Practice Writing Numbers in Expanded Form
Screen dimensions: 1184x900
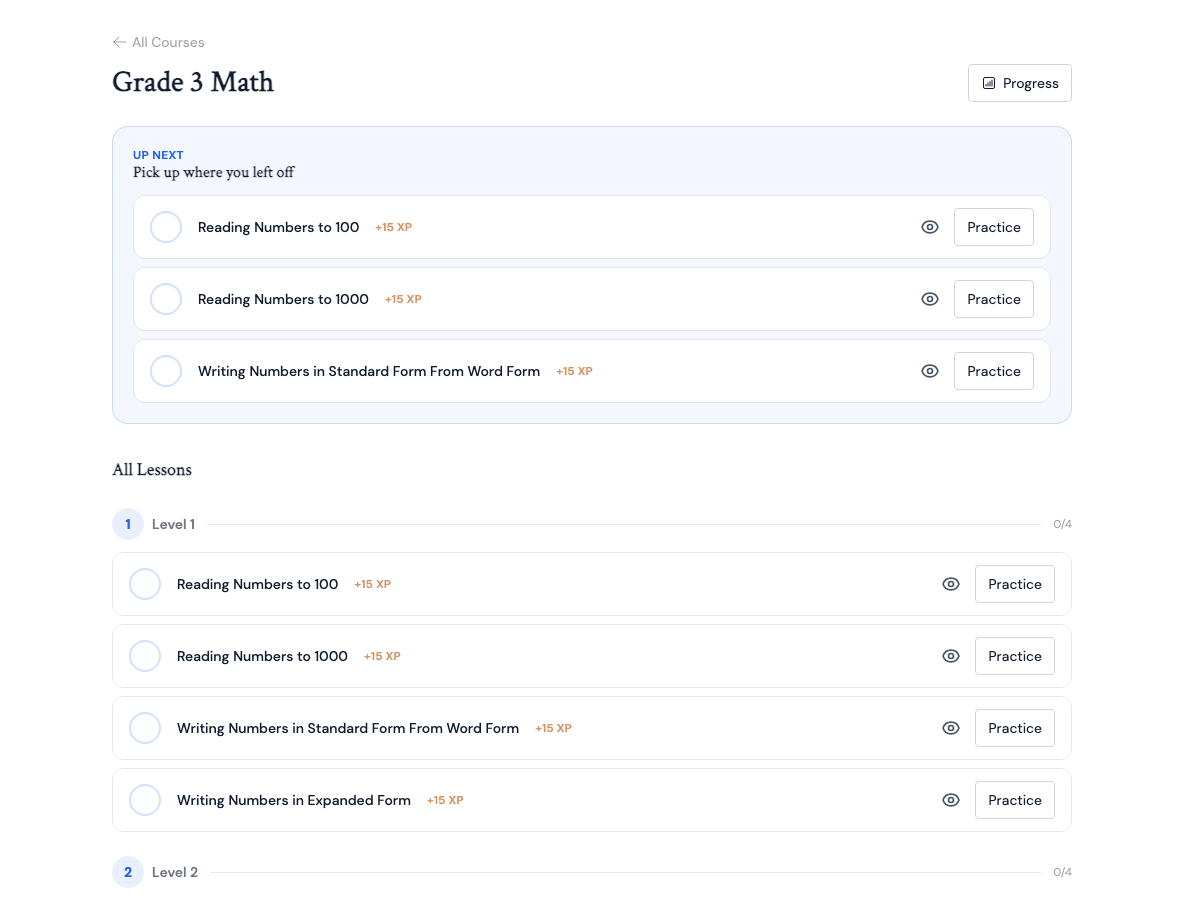tap(1014, 800)
